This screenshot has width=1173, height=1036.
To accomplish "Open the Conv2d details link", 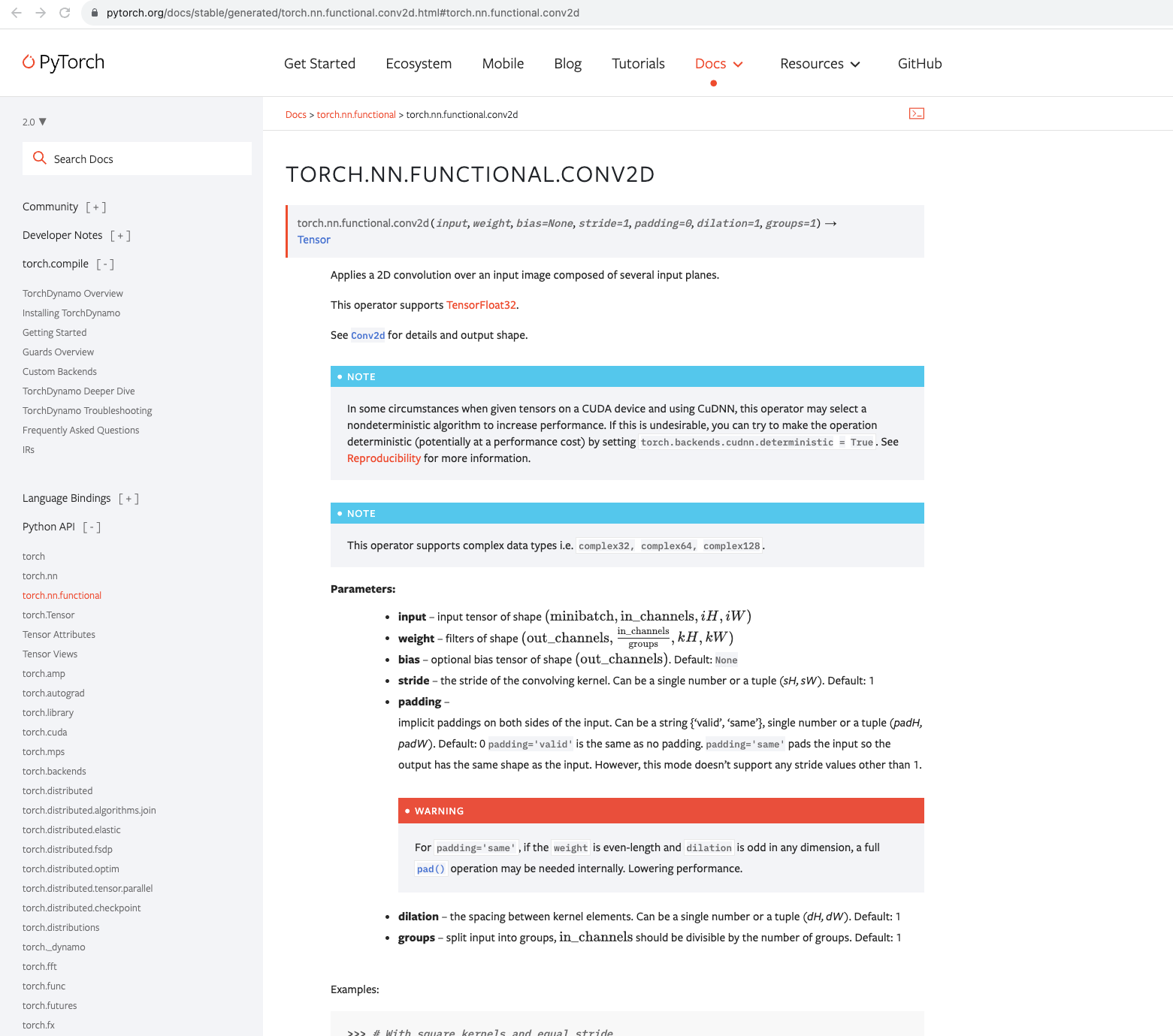I will point(367,335).
